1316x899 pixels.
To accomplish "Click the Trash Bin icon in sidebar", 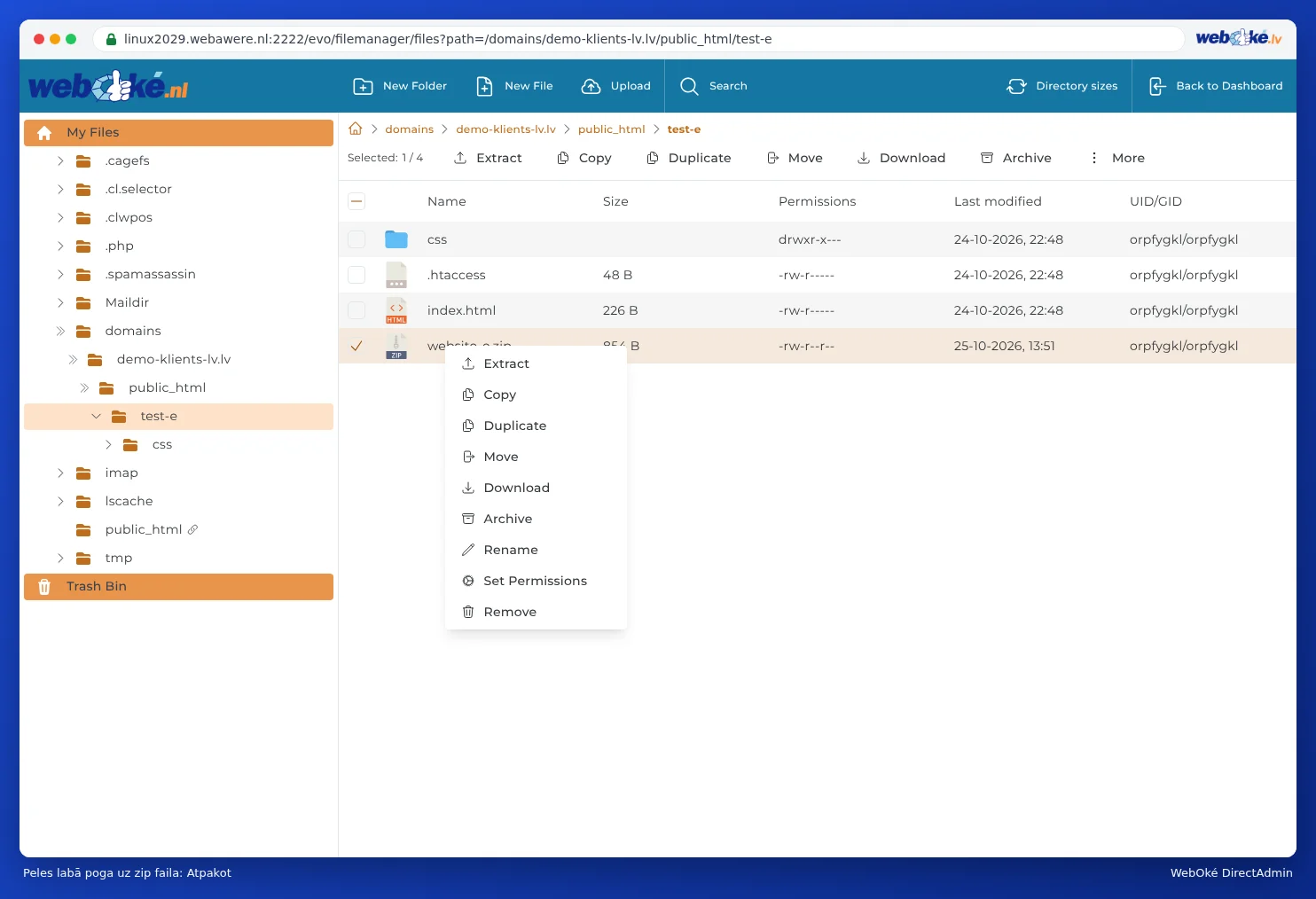I will click(x=44, y=587).
